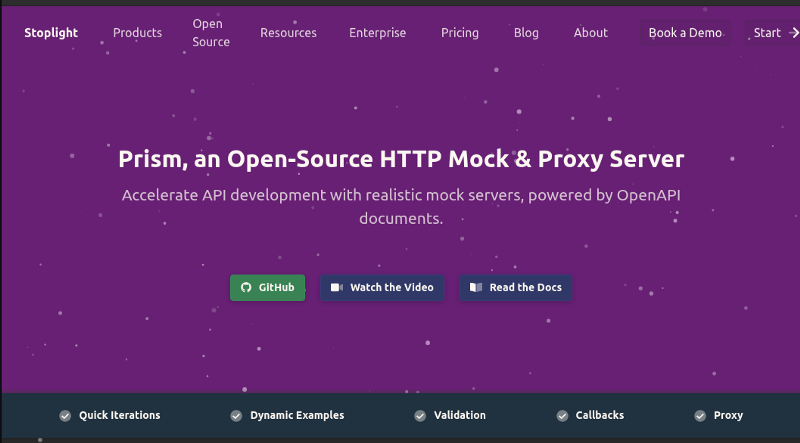Select Enterprise in the navigation bar

pos(377,33)
